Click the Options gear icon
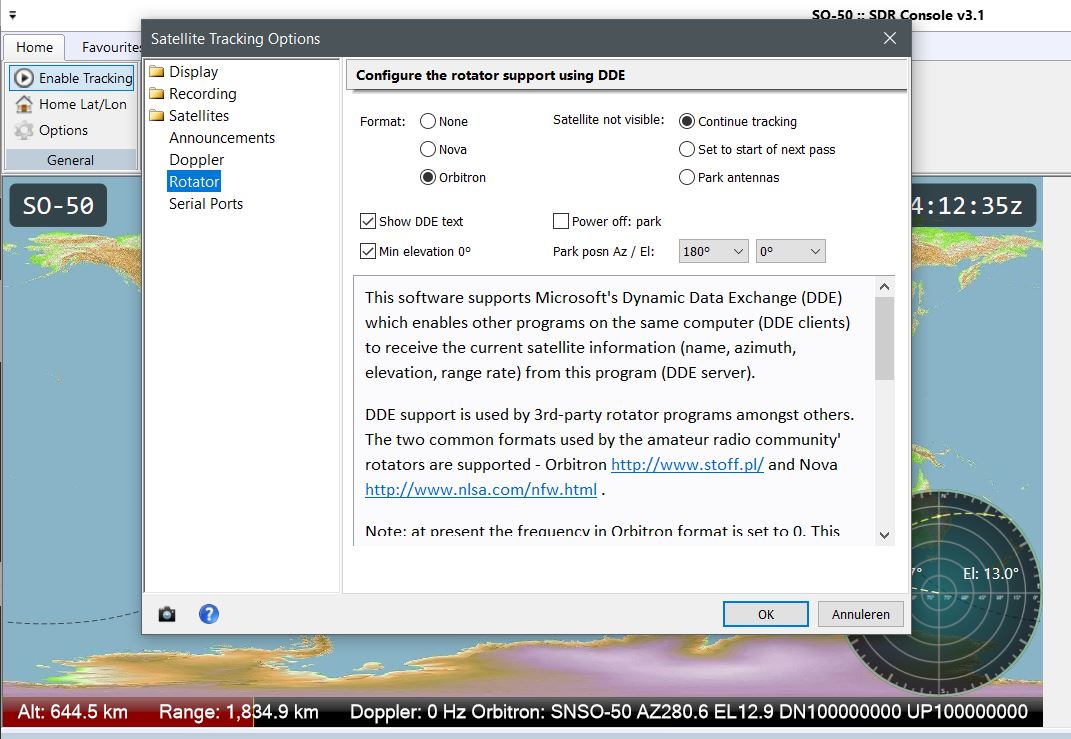The height and width of the screenshot is (739, 1071). tap(23, 130)
